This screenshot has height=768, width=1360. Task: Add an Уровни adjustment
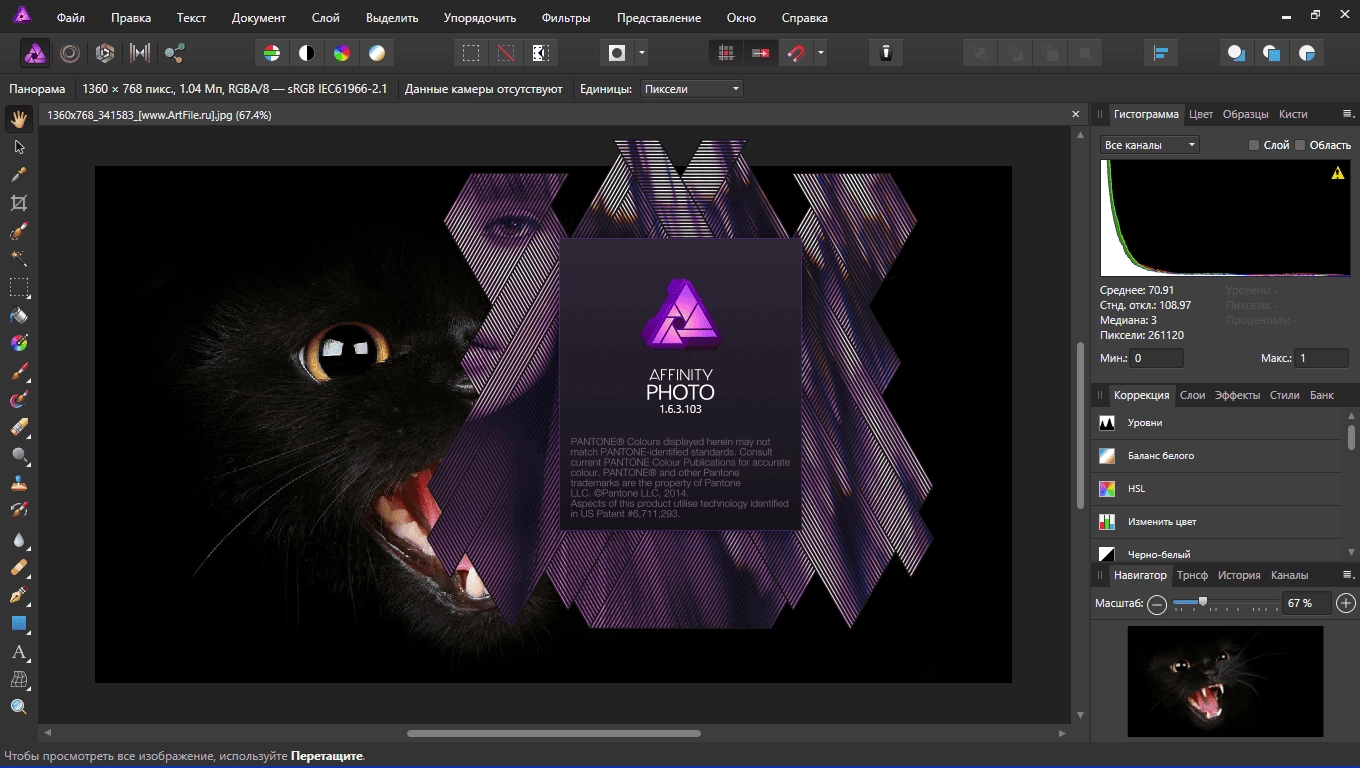click(x=1217, y=423)
